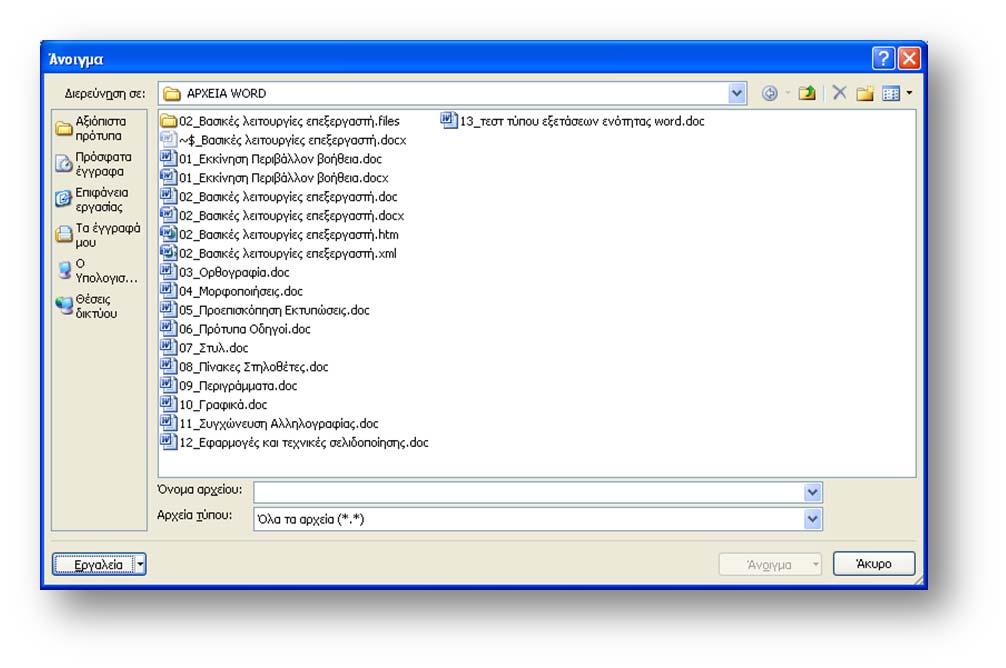Viewport: 1006px width, 668px height.
Task: Go to Επιφάνεια εργασίας in places bar
Action: click(x=99, y=200)
